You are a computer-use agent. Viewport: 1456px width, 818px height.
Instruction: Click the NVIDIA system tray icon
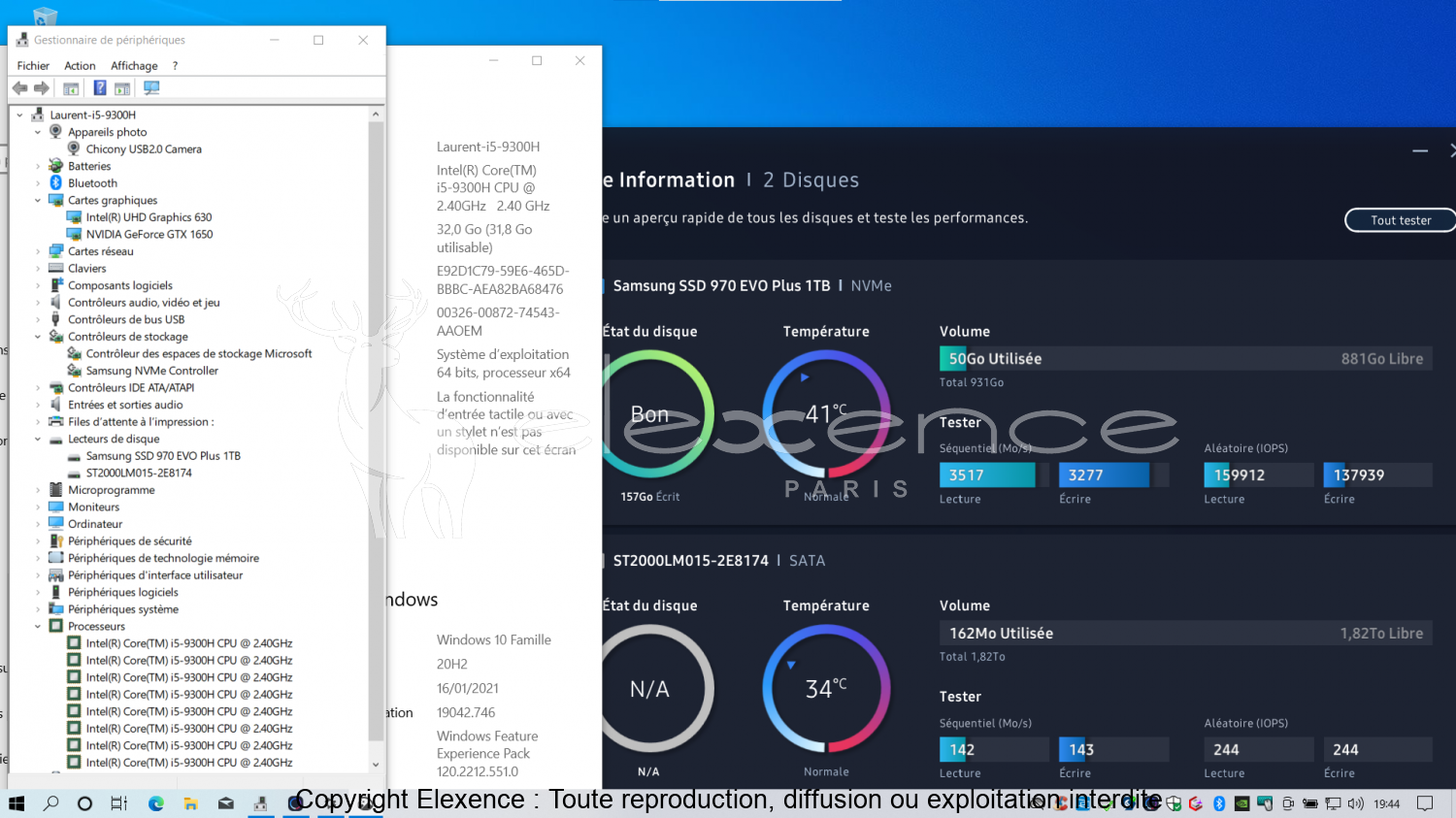pos(1241,803)
